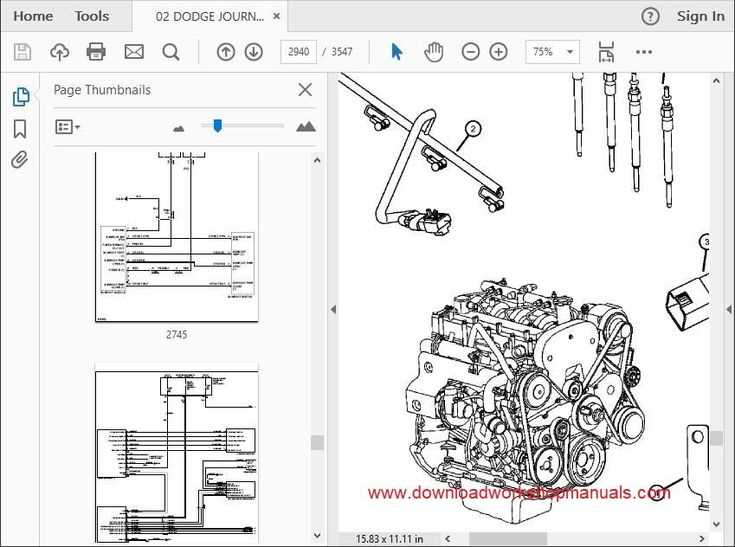
Task: Click document vertical scrollbar handle
Action: (716, 438)
